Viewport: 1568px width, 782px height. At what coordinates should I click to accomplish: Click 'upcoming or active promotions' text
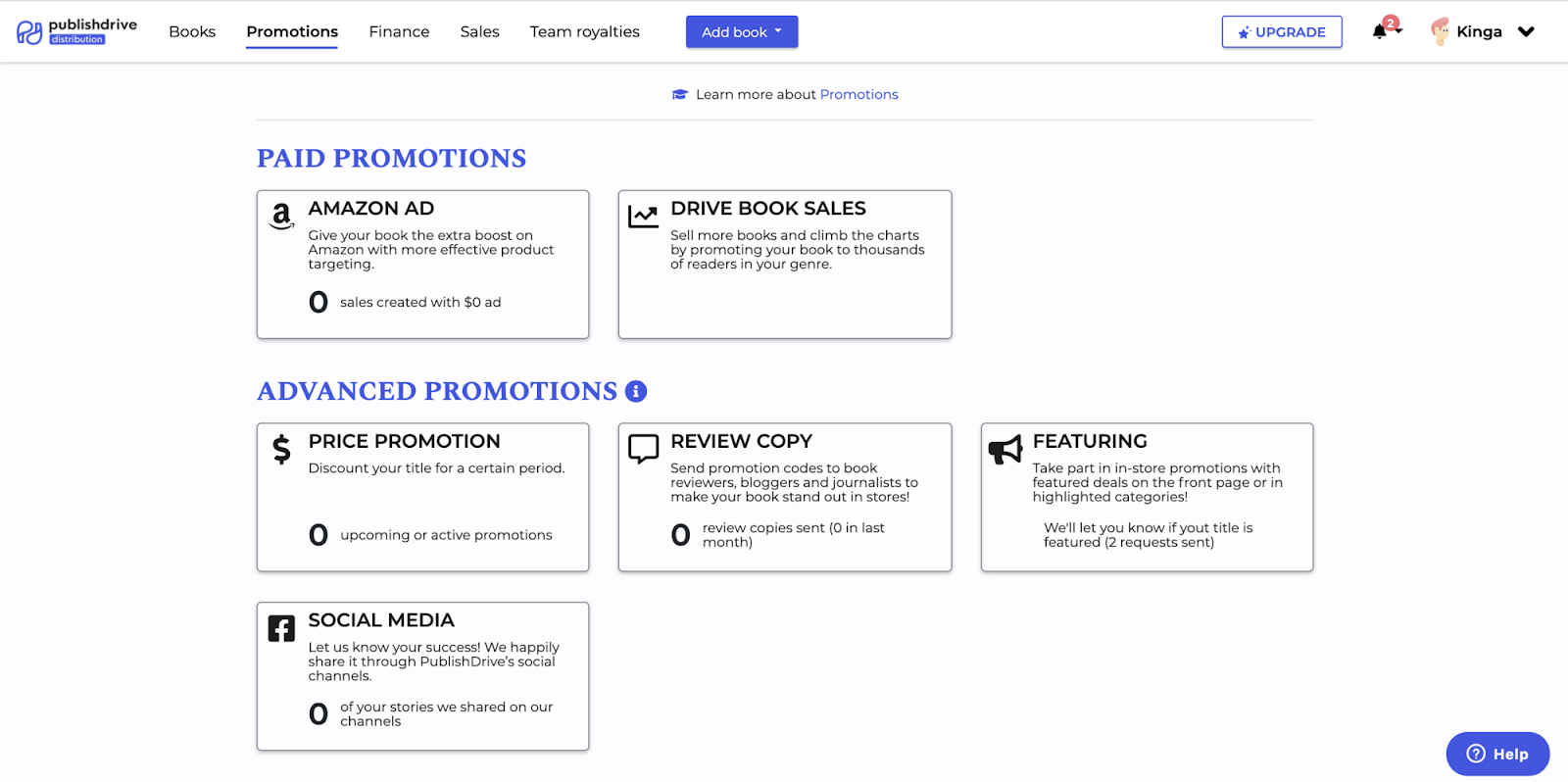446,535
